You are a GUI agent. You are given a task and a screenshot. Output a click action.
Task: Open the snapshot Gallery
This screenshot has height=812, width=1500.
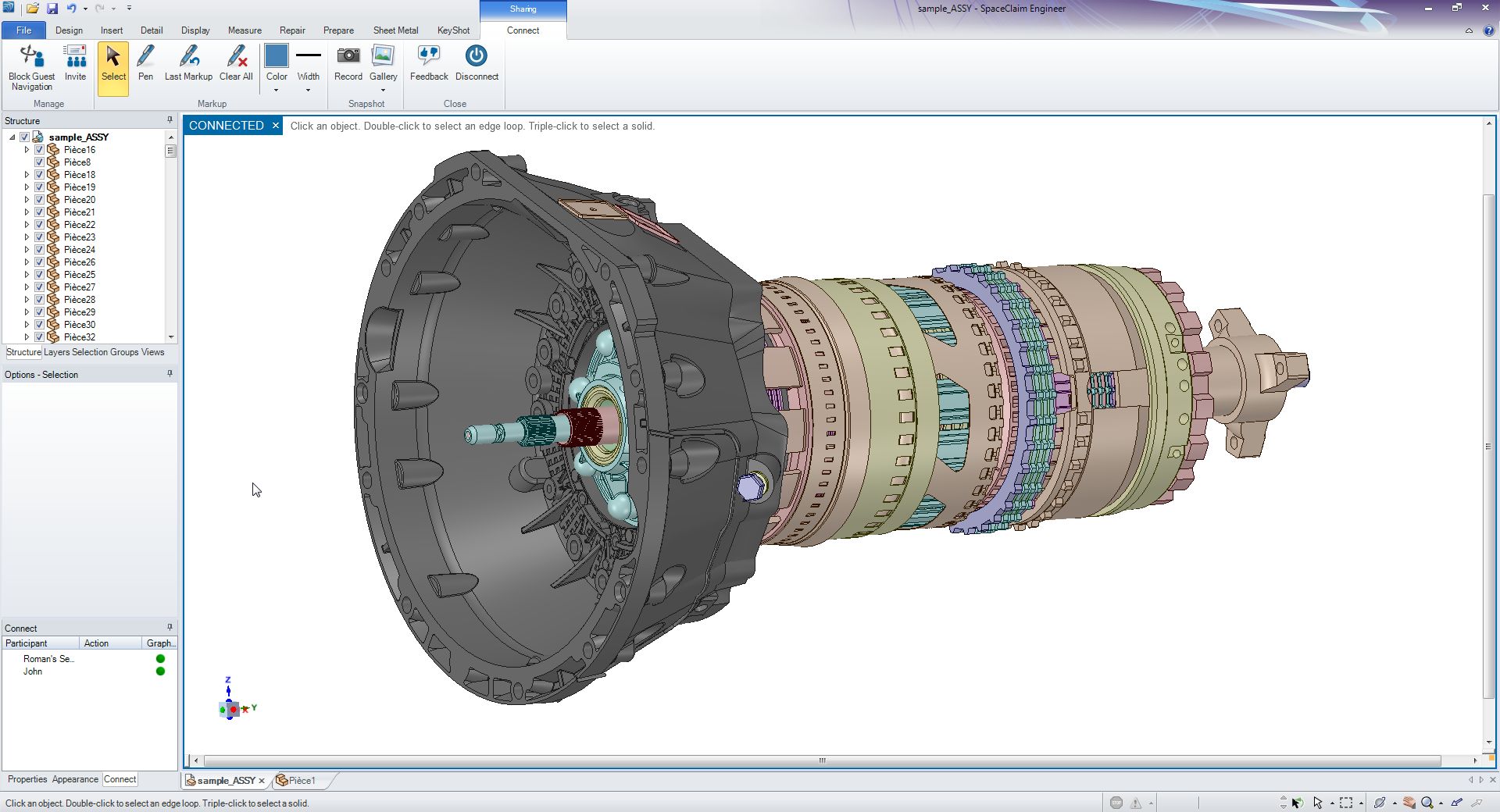(383, 62)
